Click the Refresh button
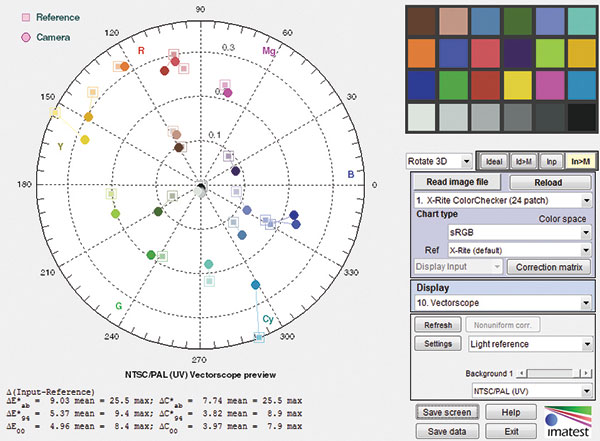600x441 pixels. pyautogui.click(x=438, y=325)
